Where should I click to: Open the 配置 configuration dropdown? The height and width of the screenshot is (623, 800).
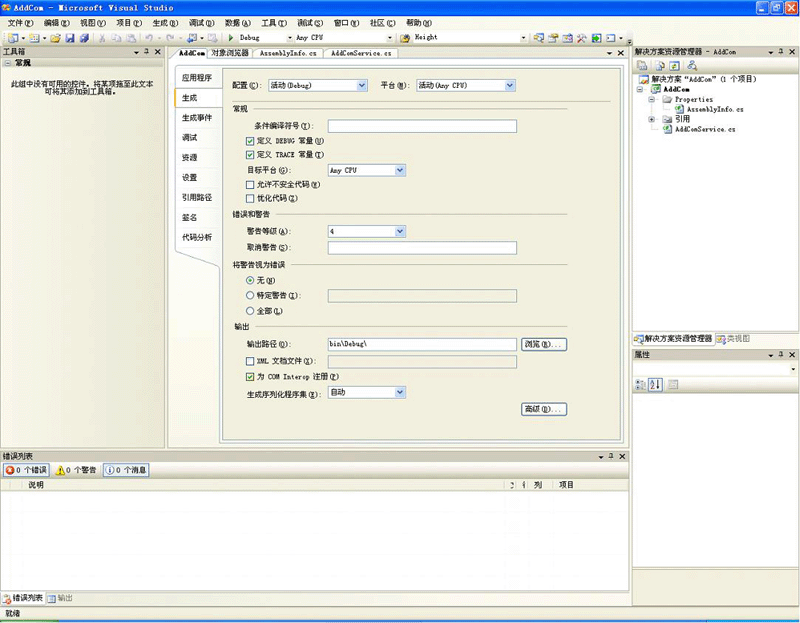[318, 85]
